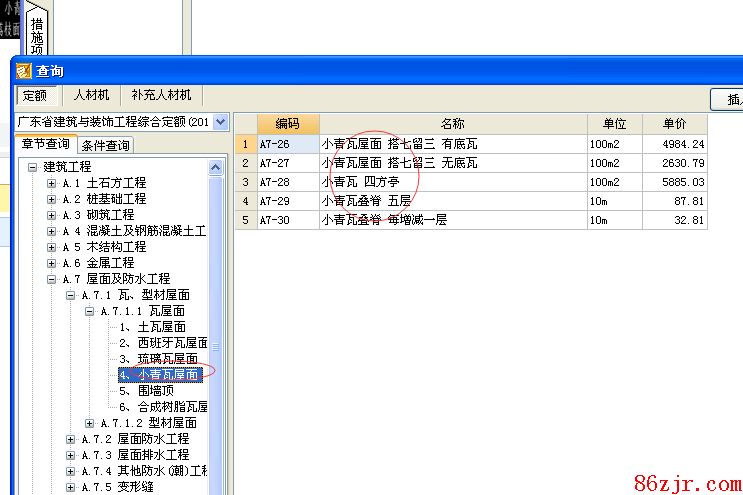Select the 条件查询 tab

click(105, 145)
